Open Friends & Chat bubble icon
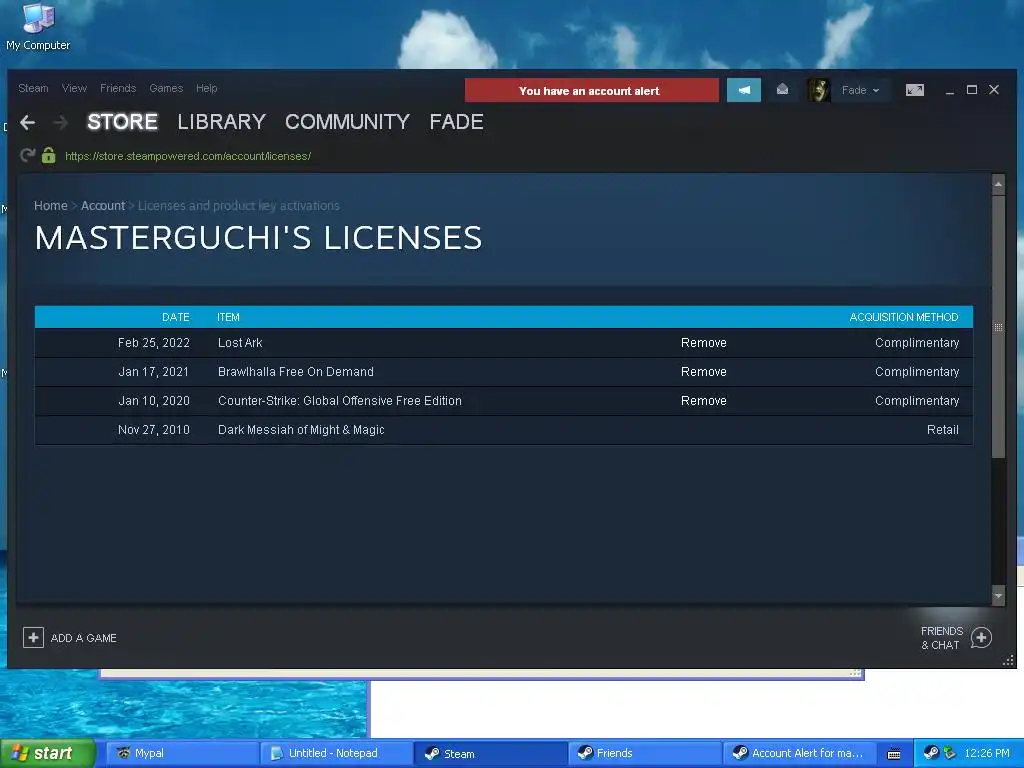1024x768 pixels. coord(981,637)
